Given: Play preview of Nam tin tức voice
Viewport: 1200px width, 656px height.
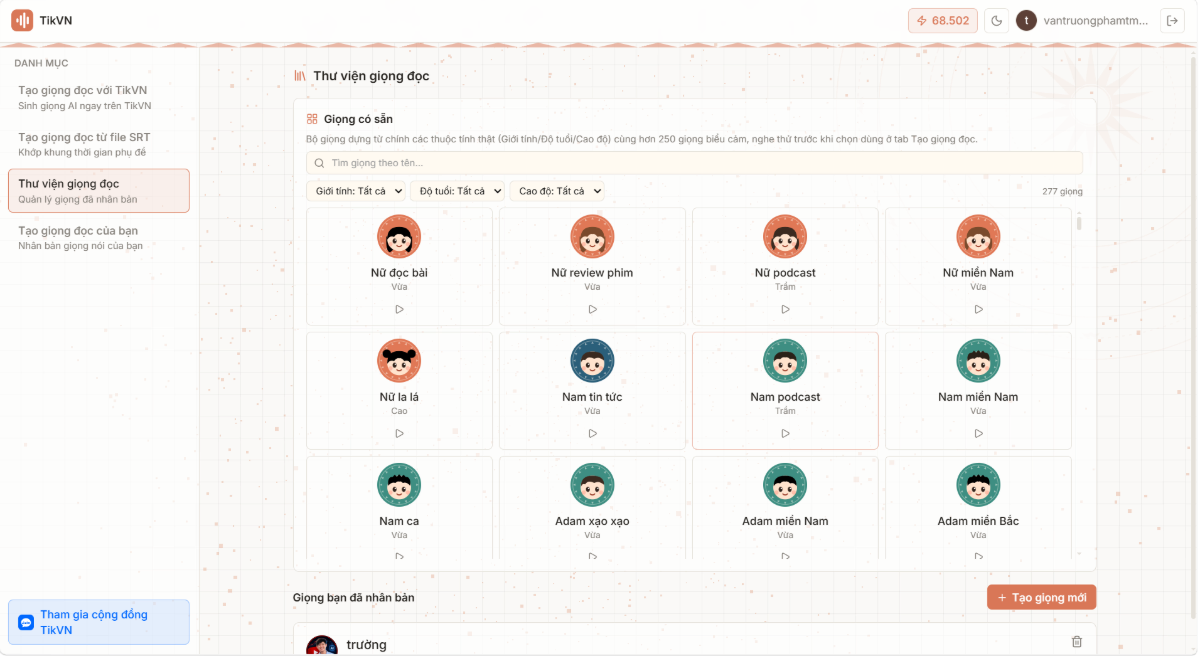Looking at the screenshot, I should pyautogui.click(x=592, y=433).
